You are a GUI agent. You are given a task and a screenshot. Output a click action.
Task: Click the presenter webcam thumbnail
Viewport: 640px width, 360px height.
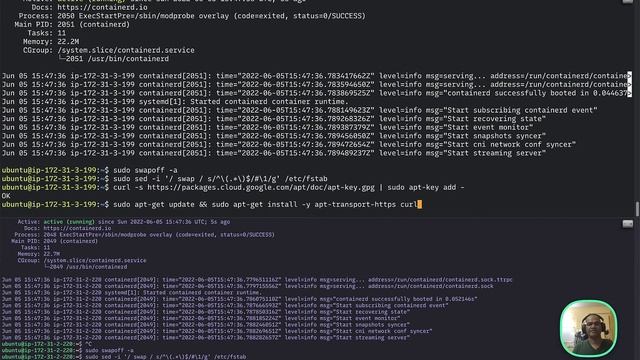click(x=588, y=328)
